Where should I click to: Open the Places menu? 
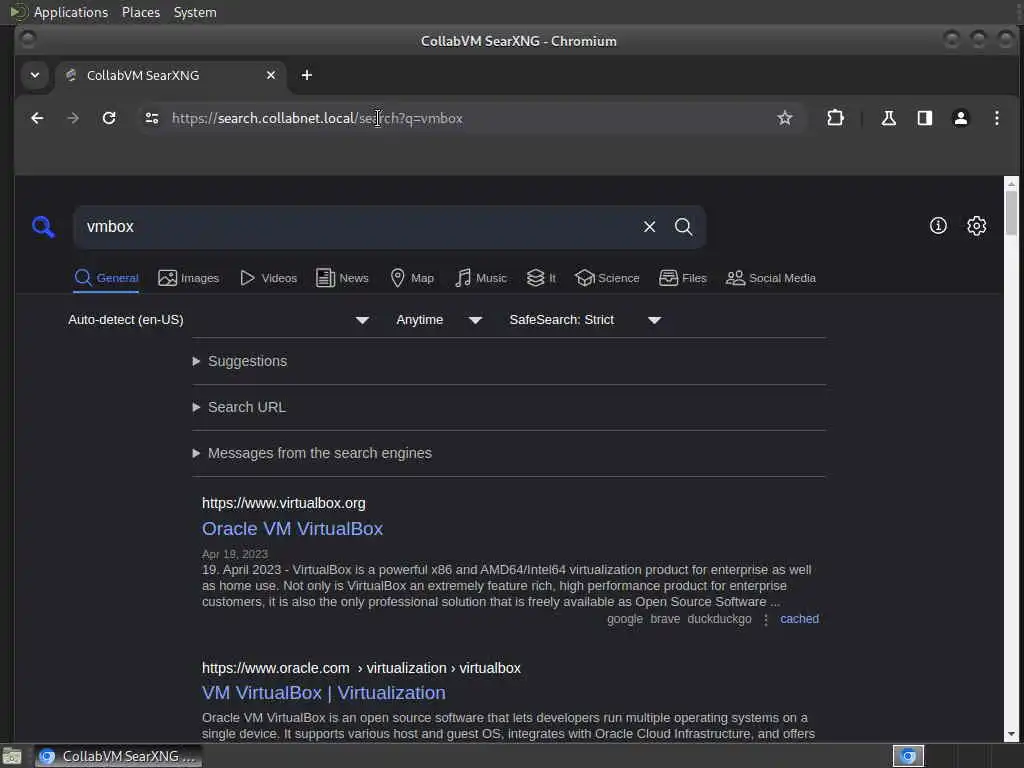click(x=140, y=12)
